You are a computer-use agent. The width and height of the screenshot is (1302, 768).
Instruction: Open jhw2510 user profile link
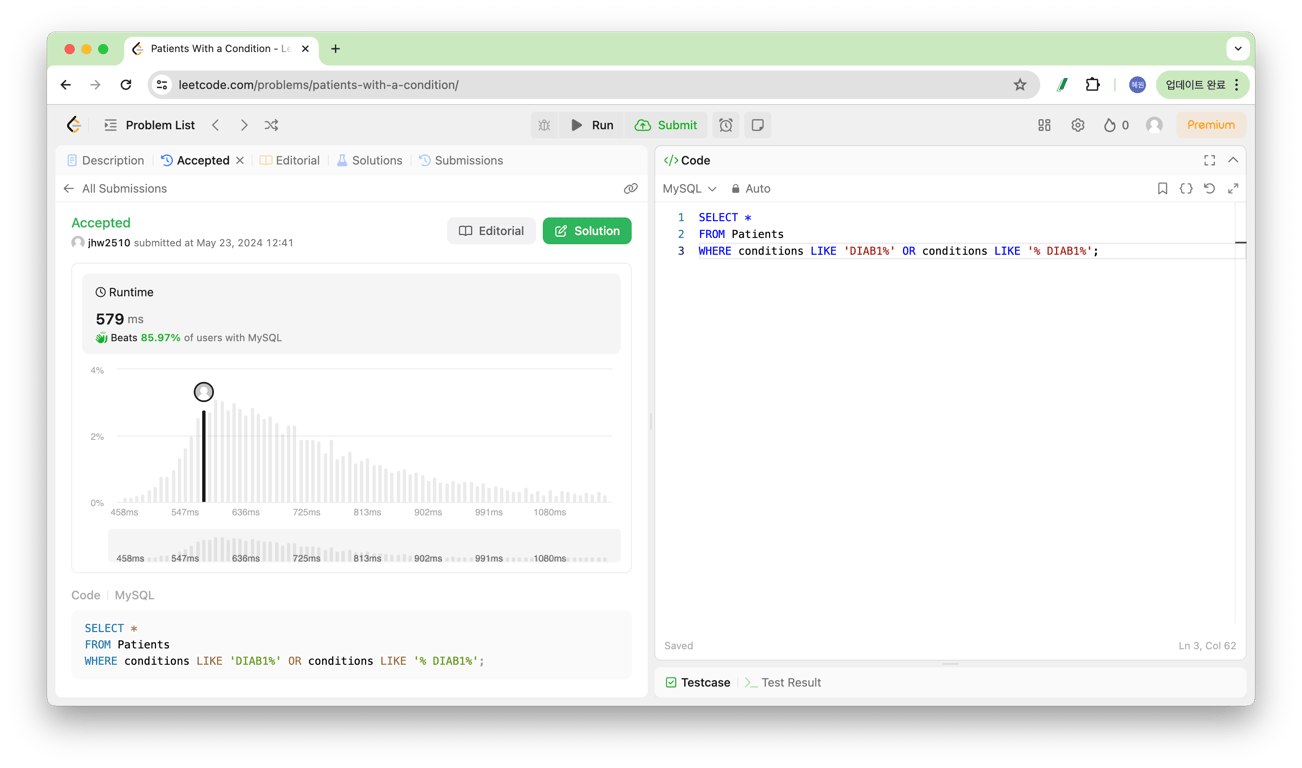(x=109, y=243)
